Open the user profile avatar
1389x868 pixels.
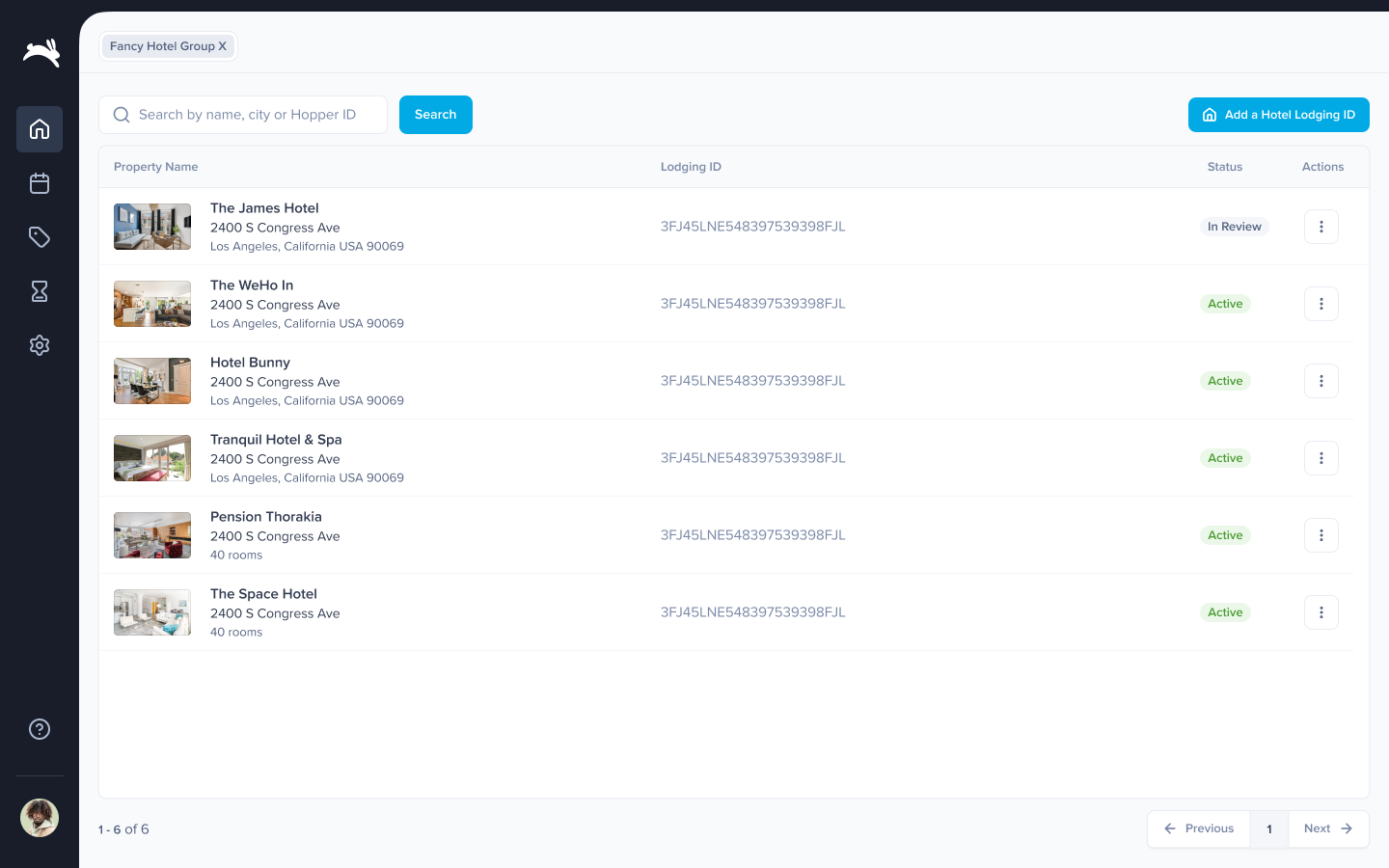(40, 818)
